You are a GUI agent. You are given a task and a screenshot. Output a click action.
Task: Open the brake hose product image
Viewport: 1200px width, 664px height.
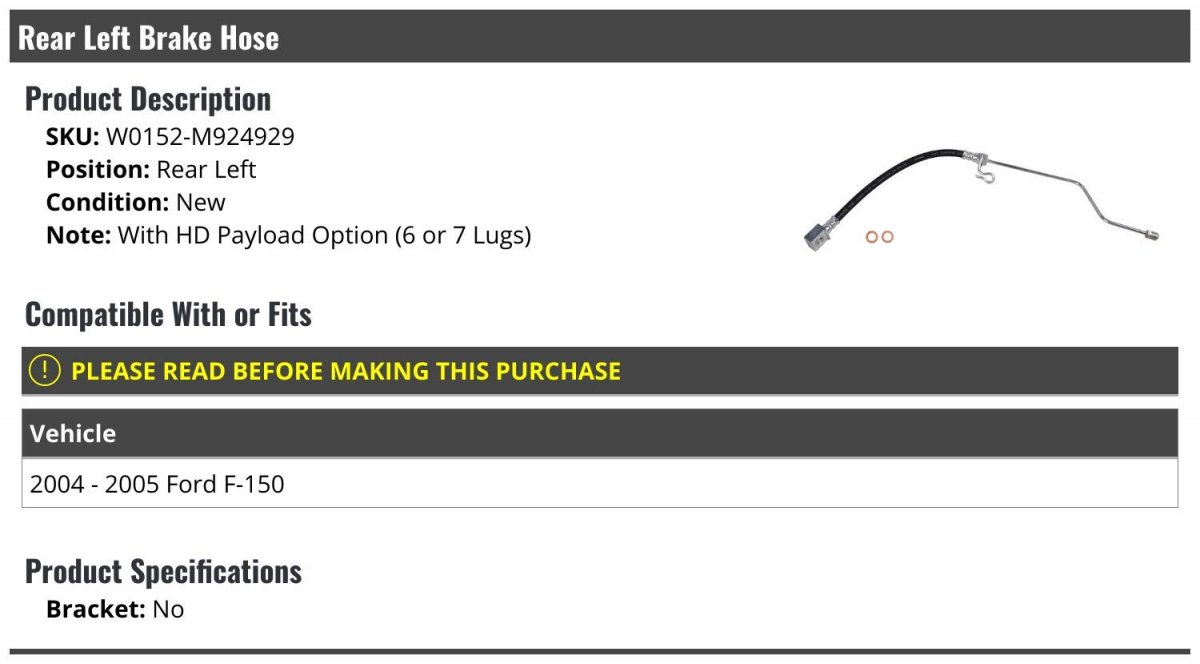(x=981, y=199)
